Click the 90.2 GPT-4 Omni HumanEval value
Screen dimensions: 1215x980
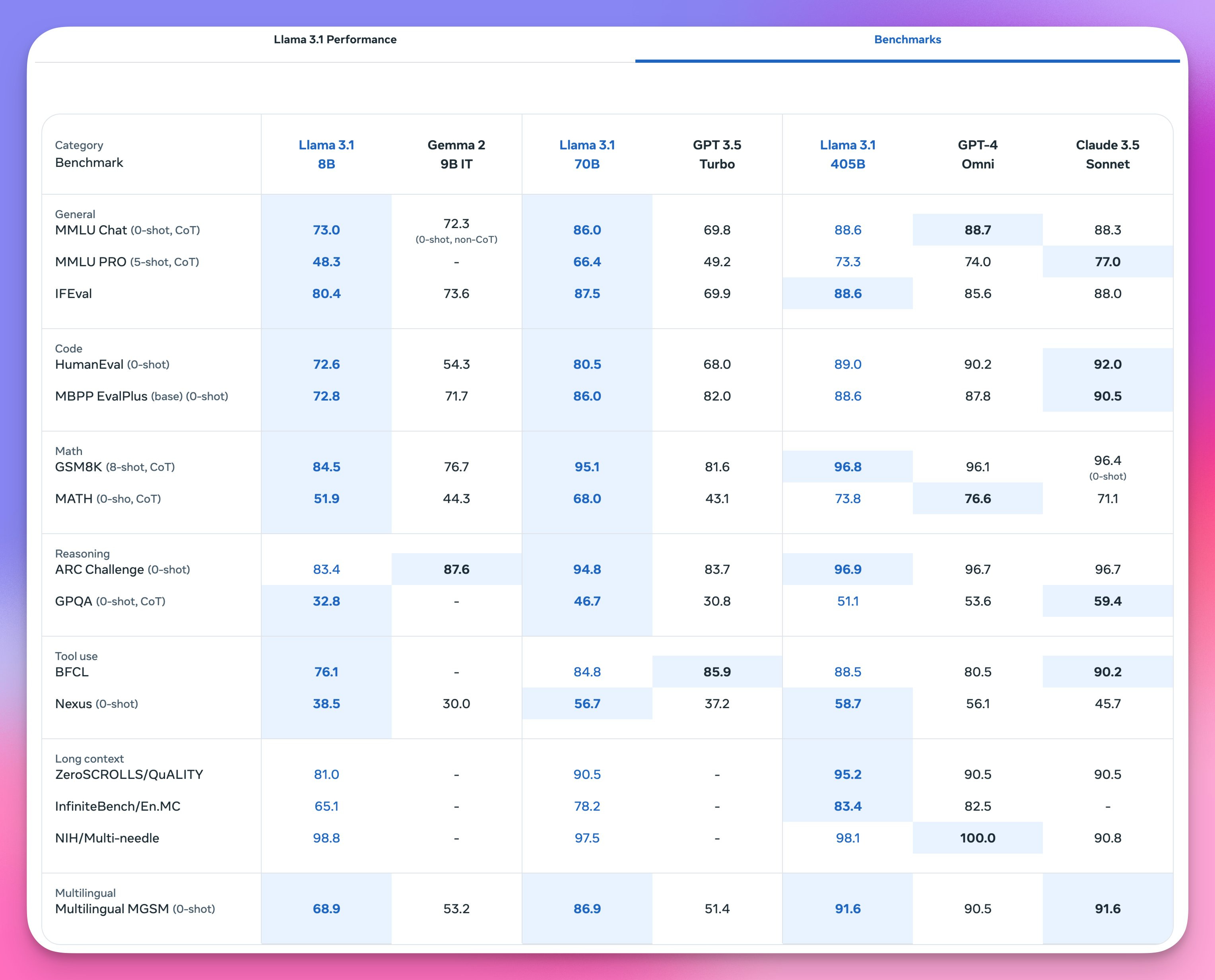click(978, 364)
